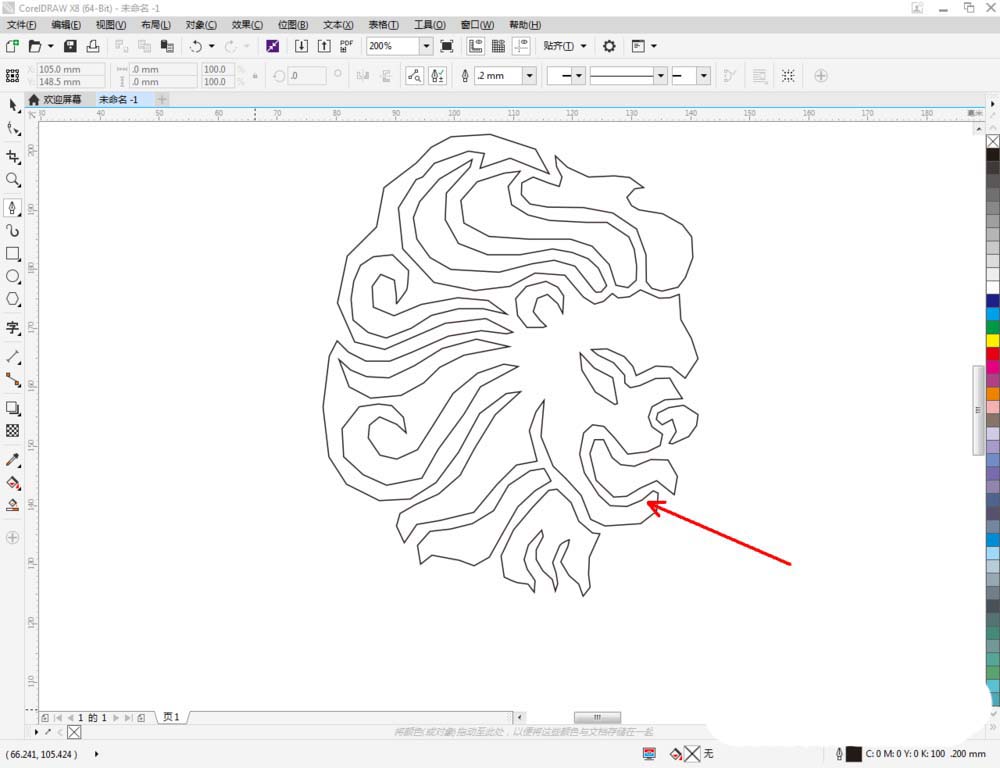Open the line style dropdown
This screenshot has height=768, width=1000.
pos(661,76)
